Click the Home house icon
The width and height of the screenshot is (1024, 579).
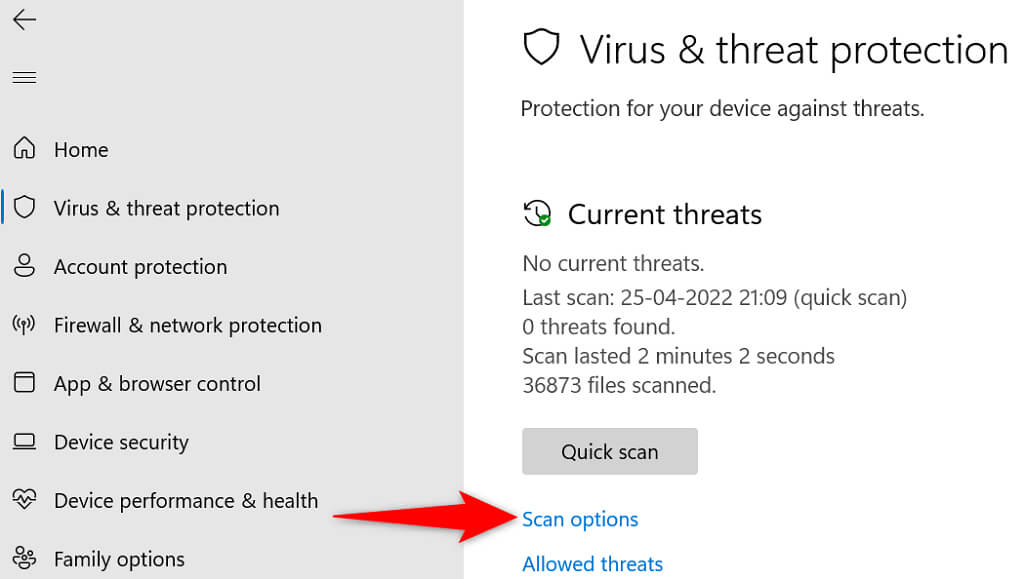[x=24, y=149]
